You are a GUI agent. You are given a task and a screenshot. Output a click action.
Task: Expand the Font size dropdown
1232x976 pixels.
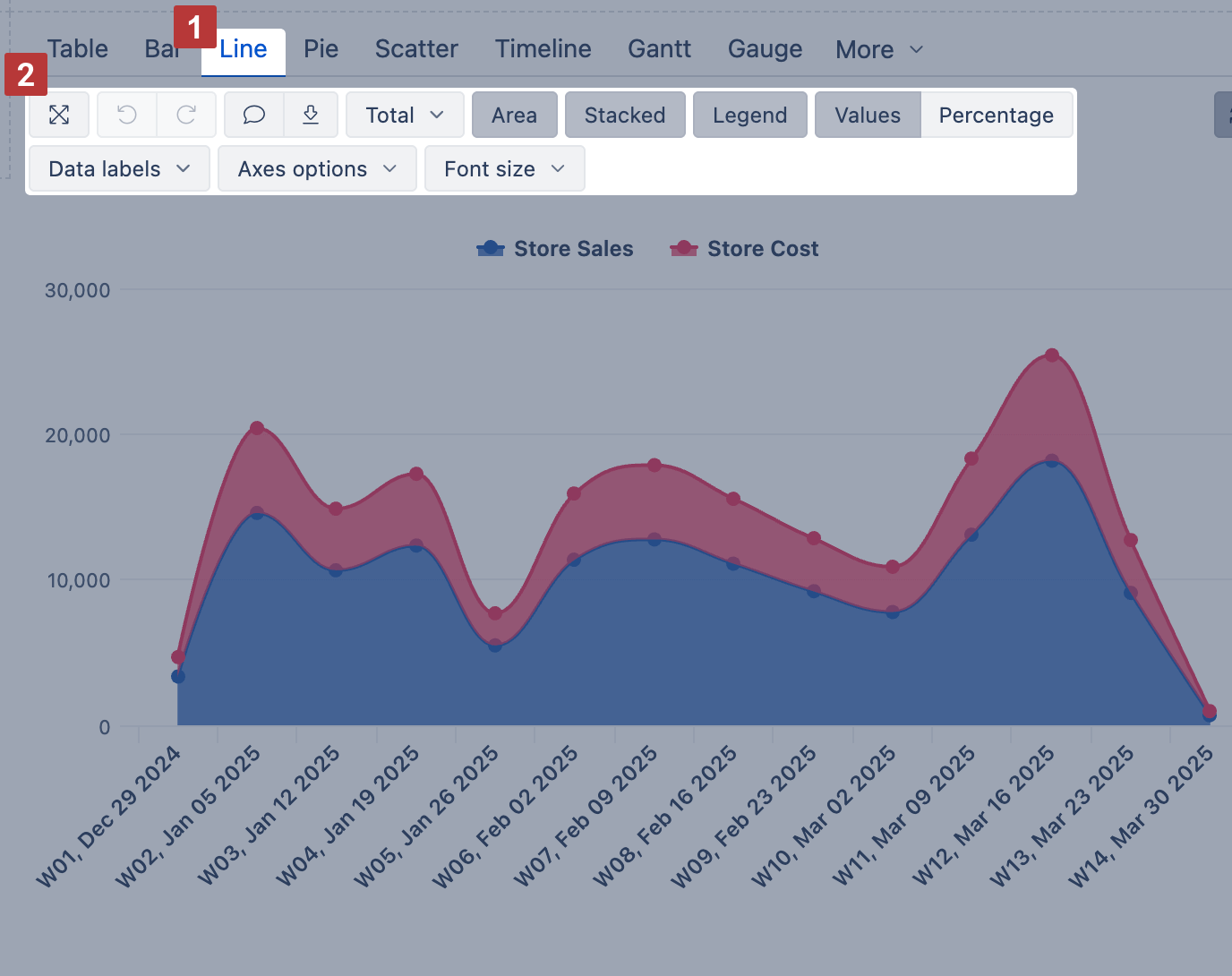click(504, 169)
